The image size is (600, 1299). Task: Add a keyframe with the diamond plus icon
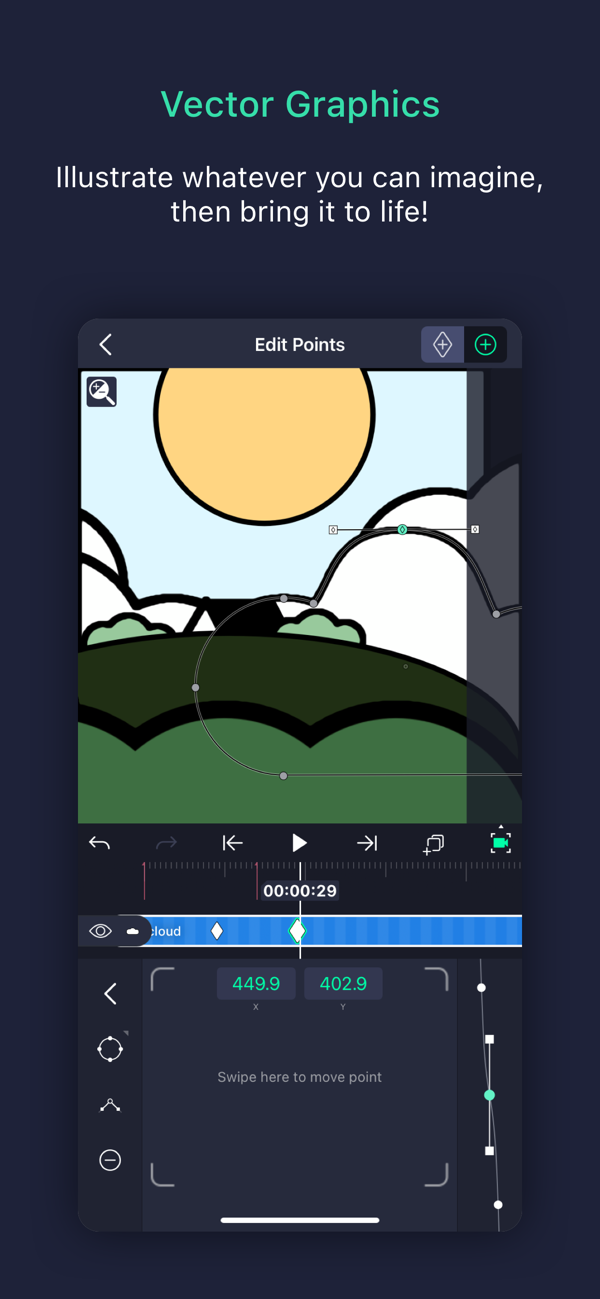click(x=442, y=345)
